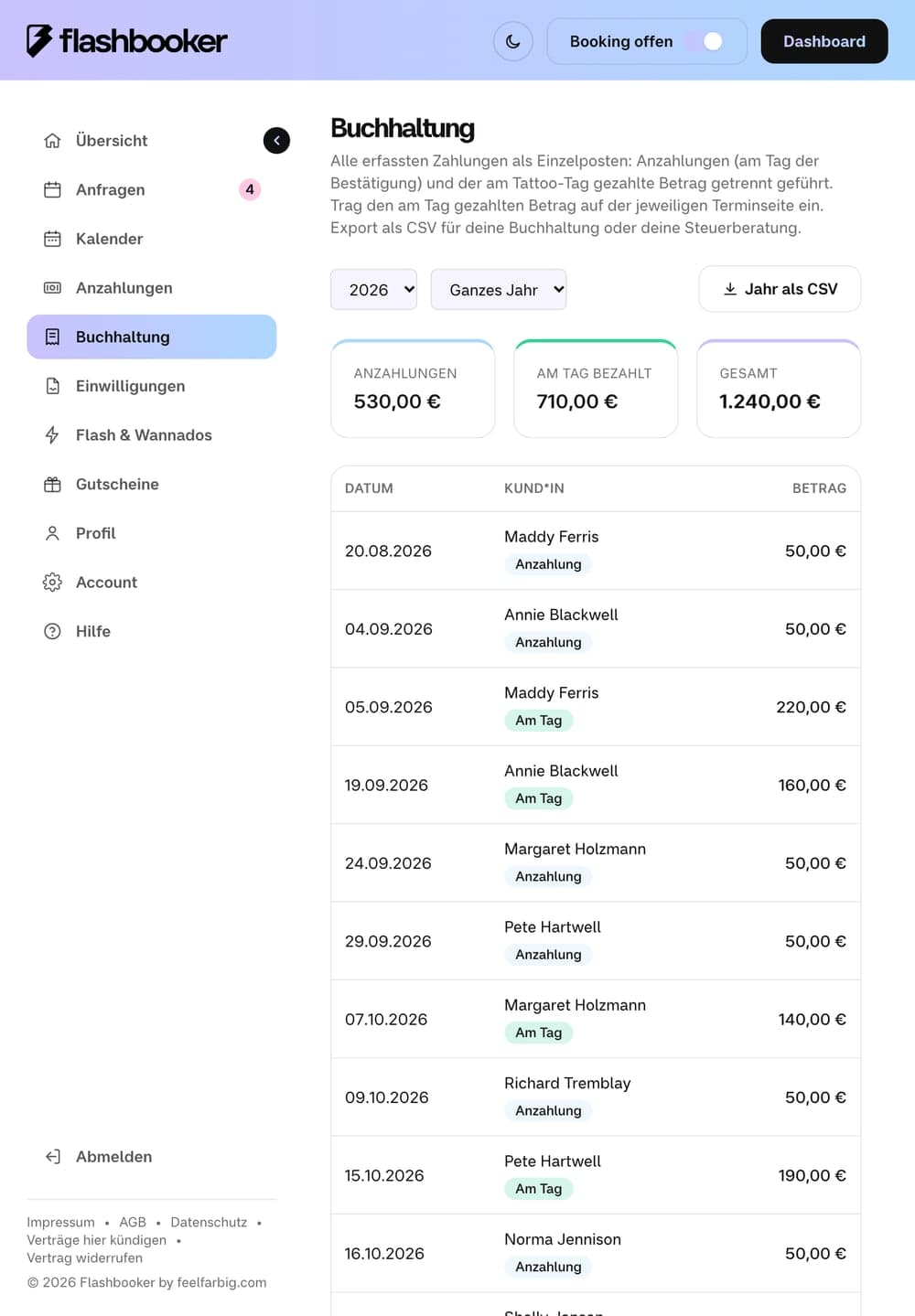Open Hilfe in the sidebar
Viewport: 915px width, 1316px height.
(x=152, y=631)
